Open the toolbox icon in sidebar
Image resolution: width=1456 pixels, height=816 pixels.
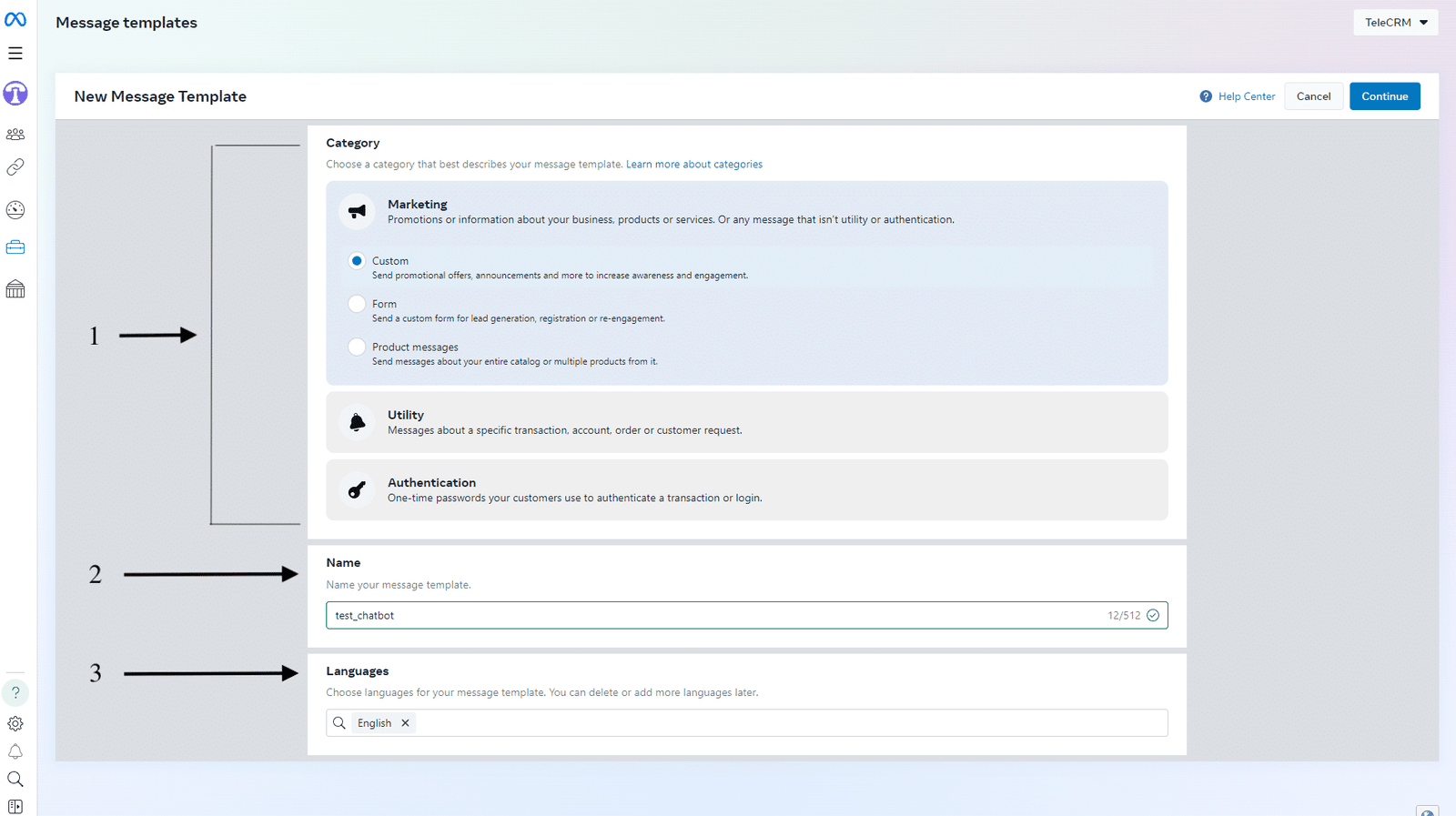15,247
